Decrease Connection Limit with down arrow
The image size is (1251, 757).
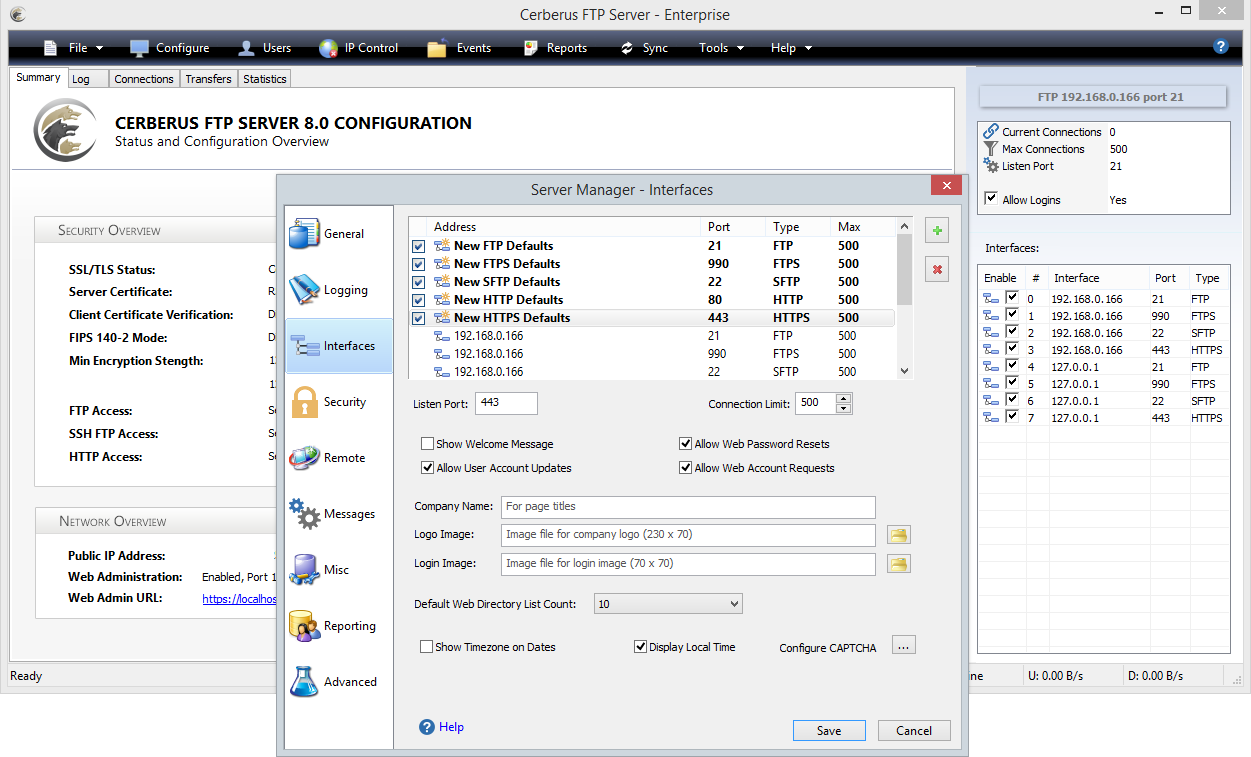click(843, 409)
